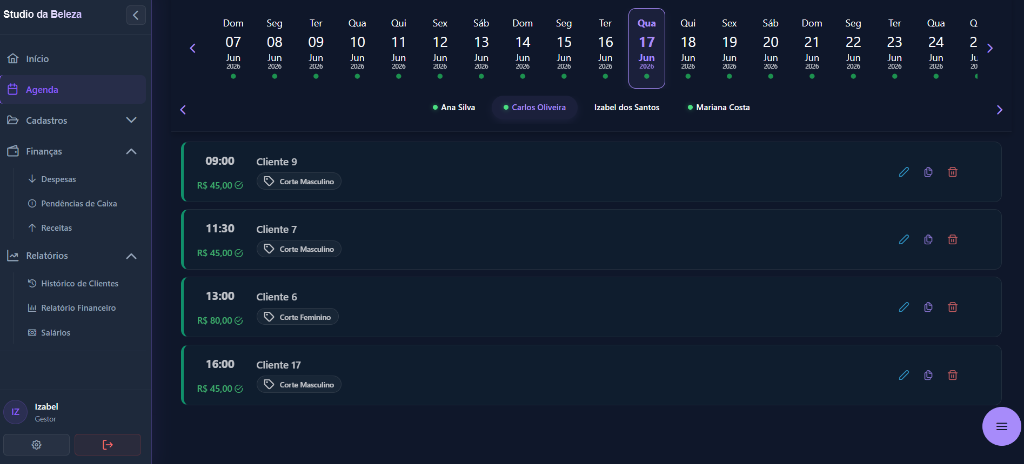This screenshot has height=464, width=1024.
Task: Click the Cliente 17 name
Action: click(279, 365)
